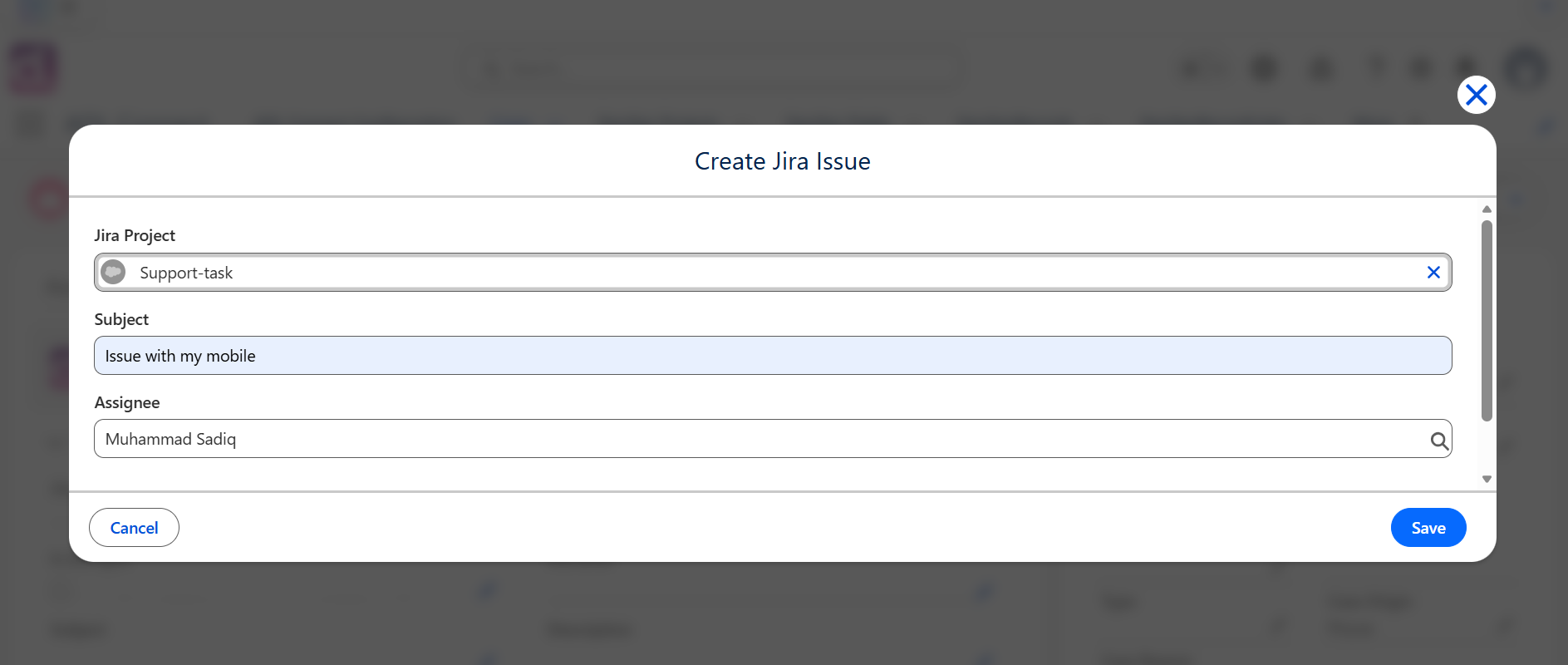Click the dialog scrollbar up arrow

coord(1487,209)
